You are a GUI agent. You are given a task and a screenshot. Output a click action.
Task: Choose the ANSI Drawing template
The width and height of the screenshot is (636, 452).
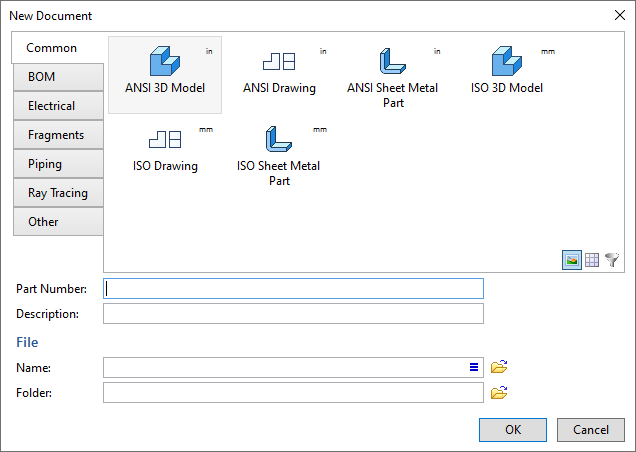pos(279,75)
